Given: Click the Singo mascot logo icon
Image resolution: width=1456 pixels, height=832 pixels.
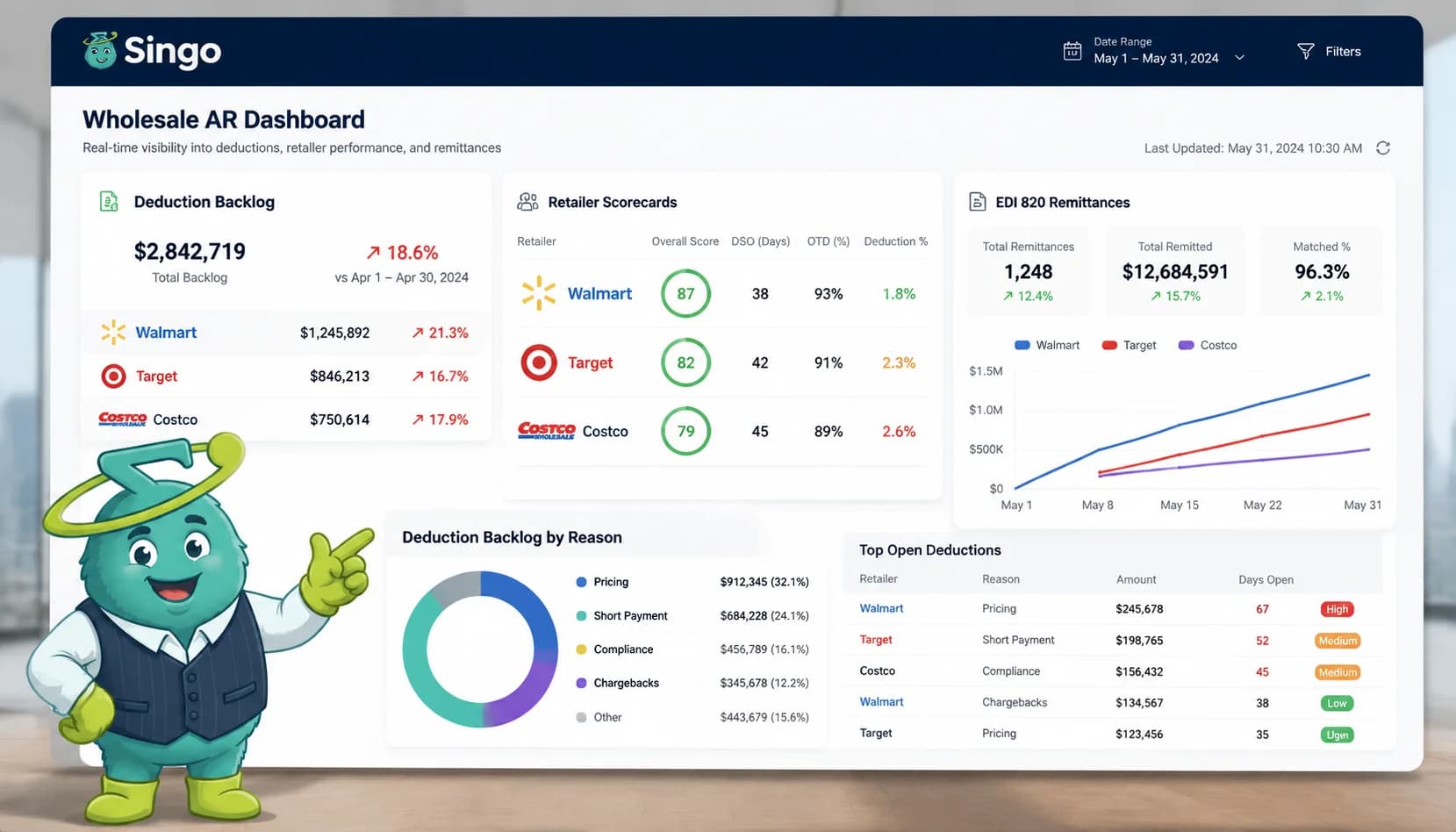Looking at the screenshot, I should tap(100, 51).
